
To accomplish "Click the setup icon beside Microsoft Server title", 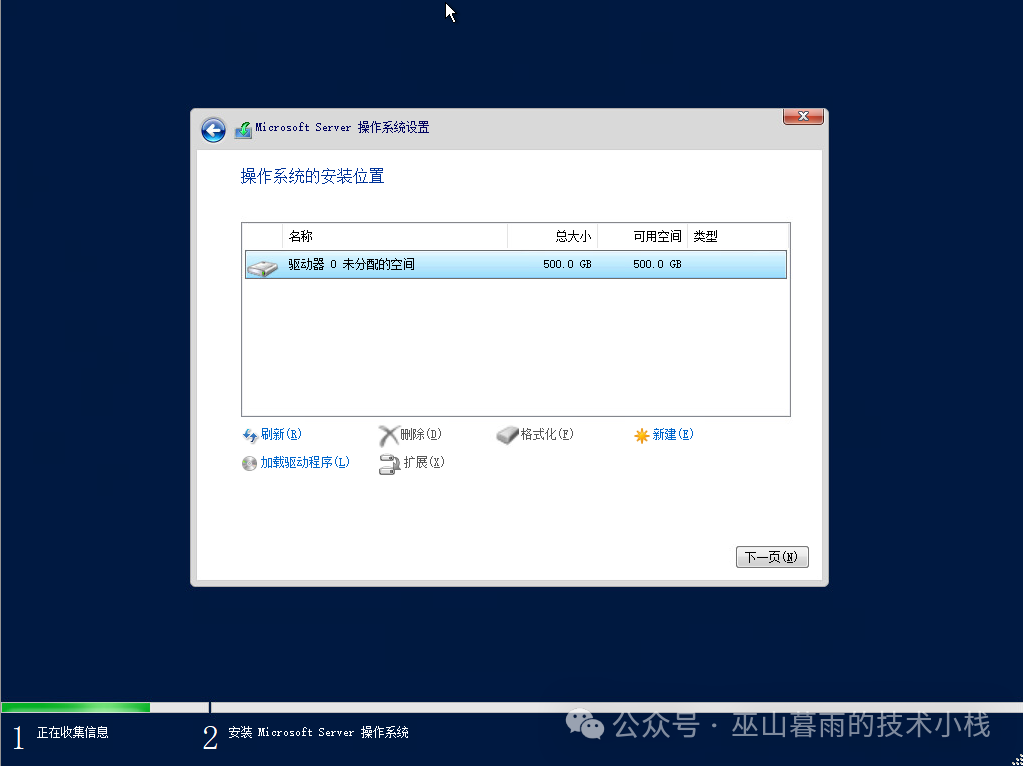I will [x=243, y=130].
